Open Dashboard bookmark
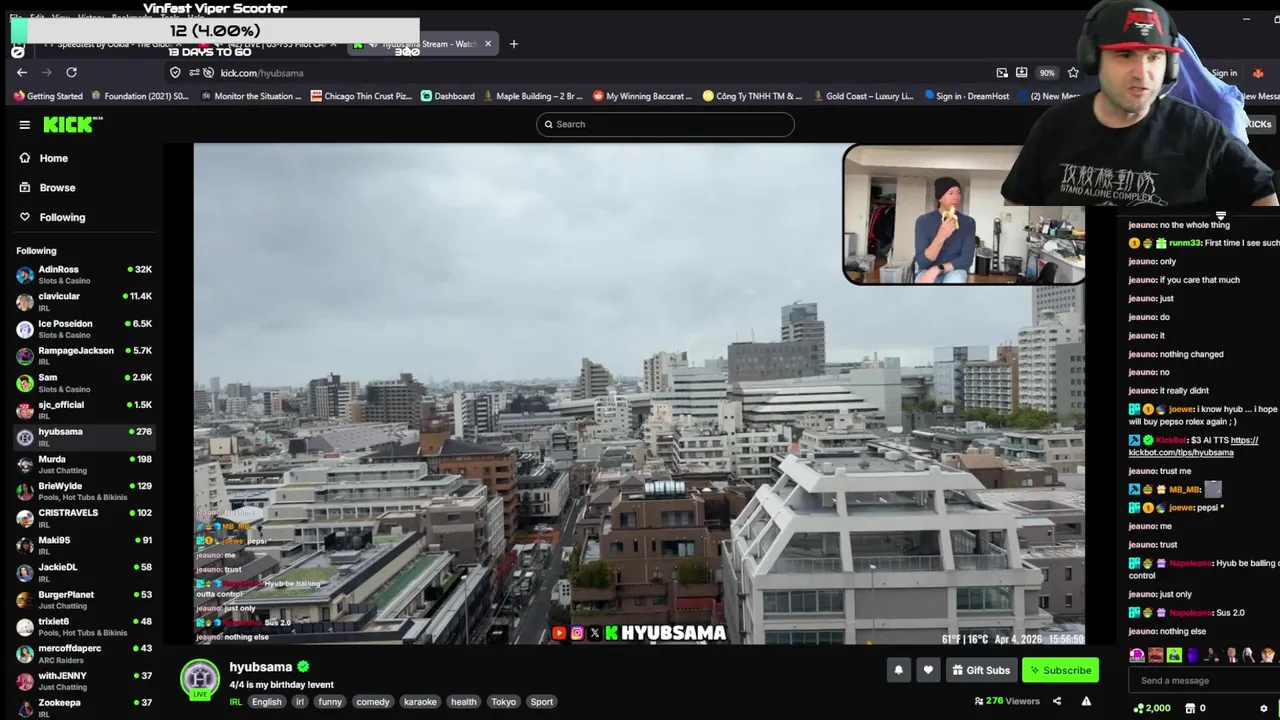The image size is (1280, 720). coord(448,96)
